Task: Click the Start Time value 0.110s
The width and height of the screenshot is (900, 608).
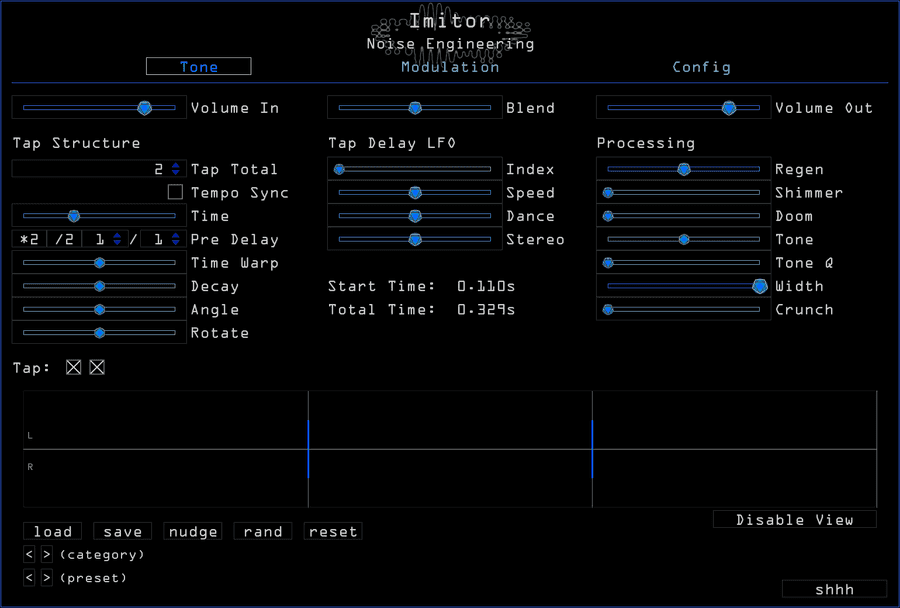Action: click(x=486, y=286)
